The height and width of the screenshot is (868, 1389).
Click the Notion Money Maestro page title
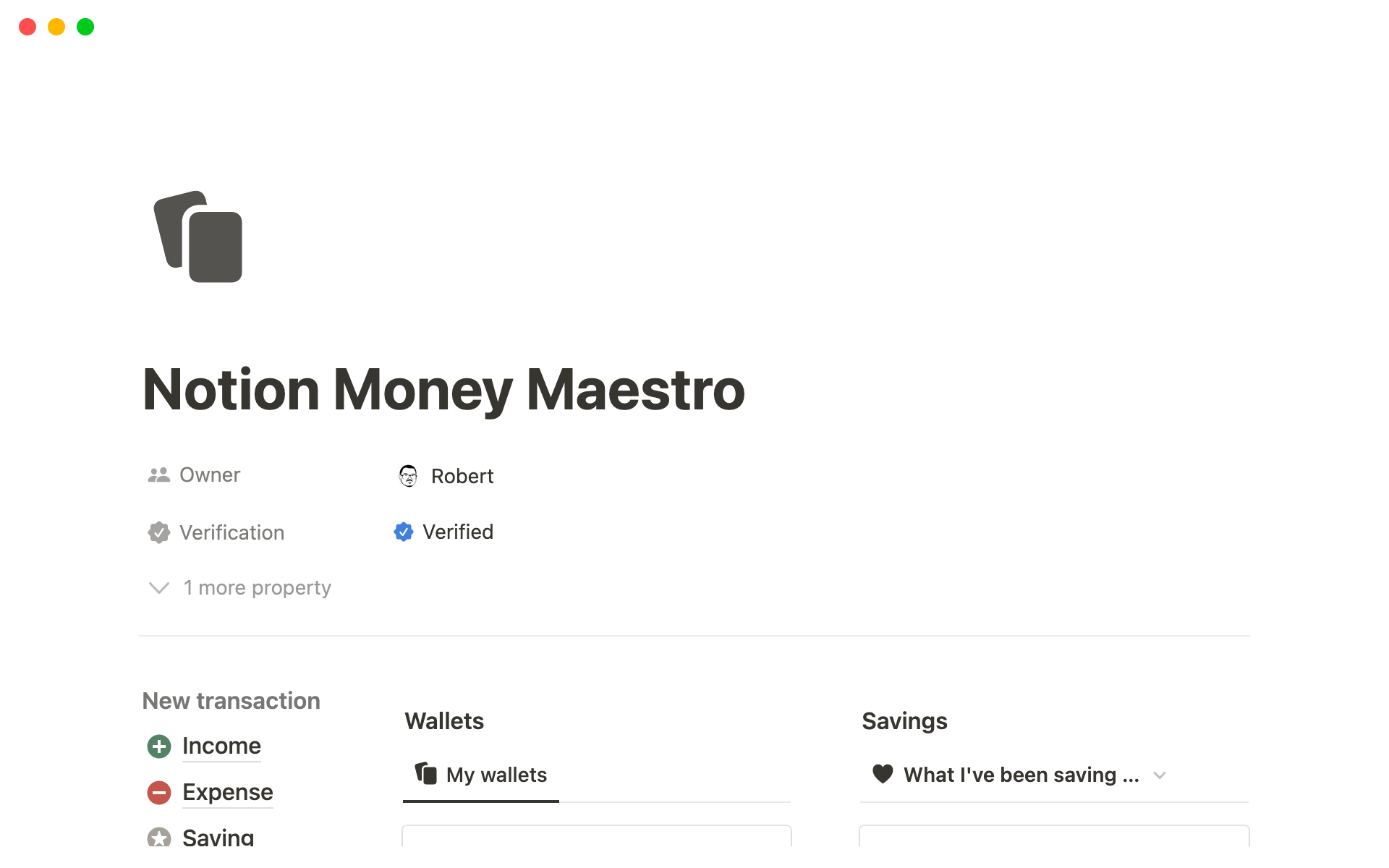pyautogui.click(x=443, y=390)
